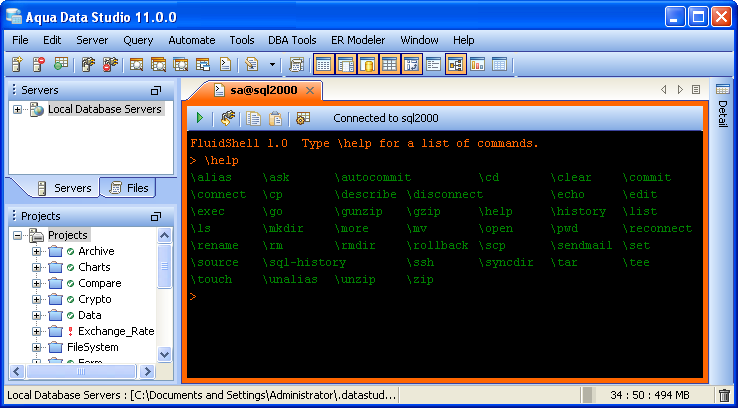Toggle the highlighted grid-with-arrows button
738x408 pixels.
click(x=411, y=64)
